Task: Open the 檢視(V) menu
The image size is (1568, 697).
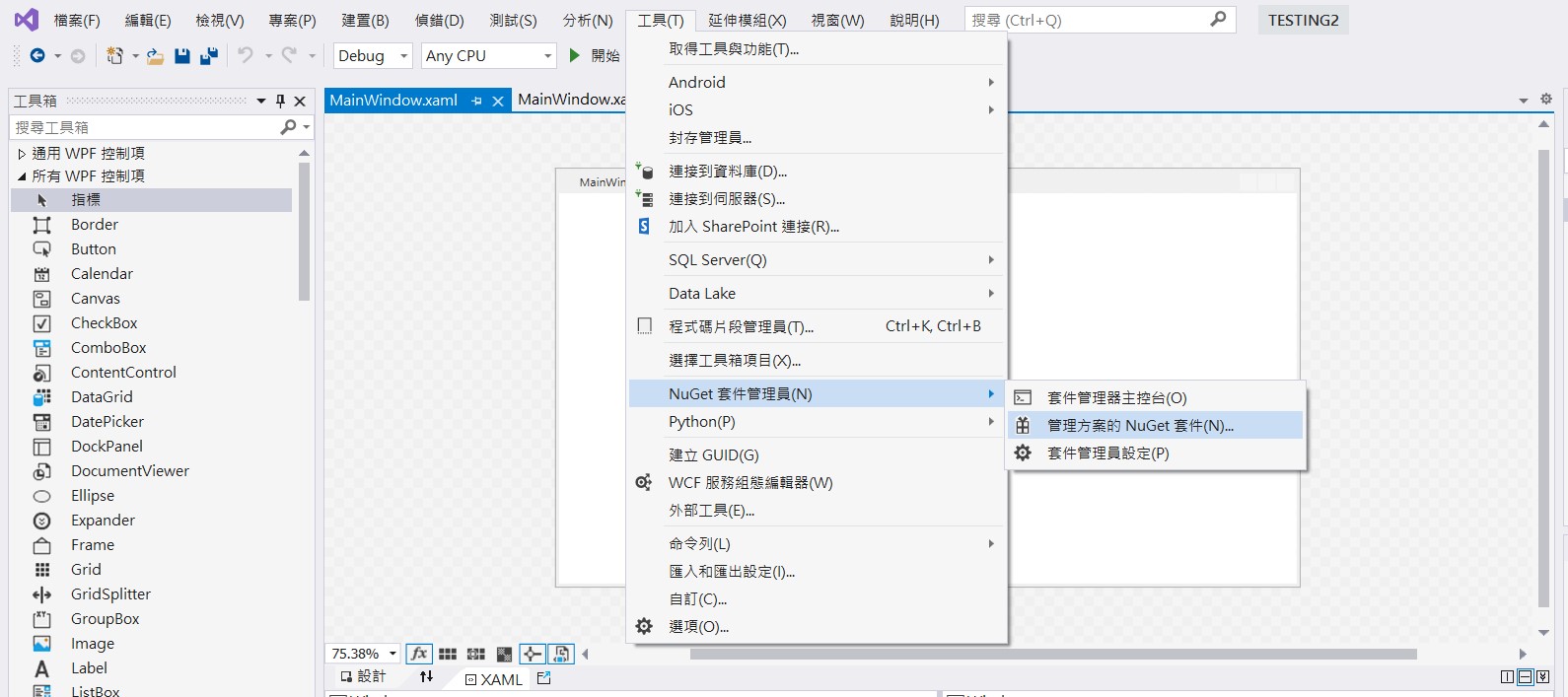Action: click(x=220, y=21)
